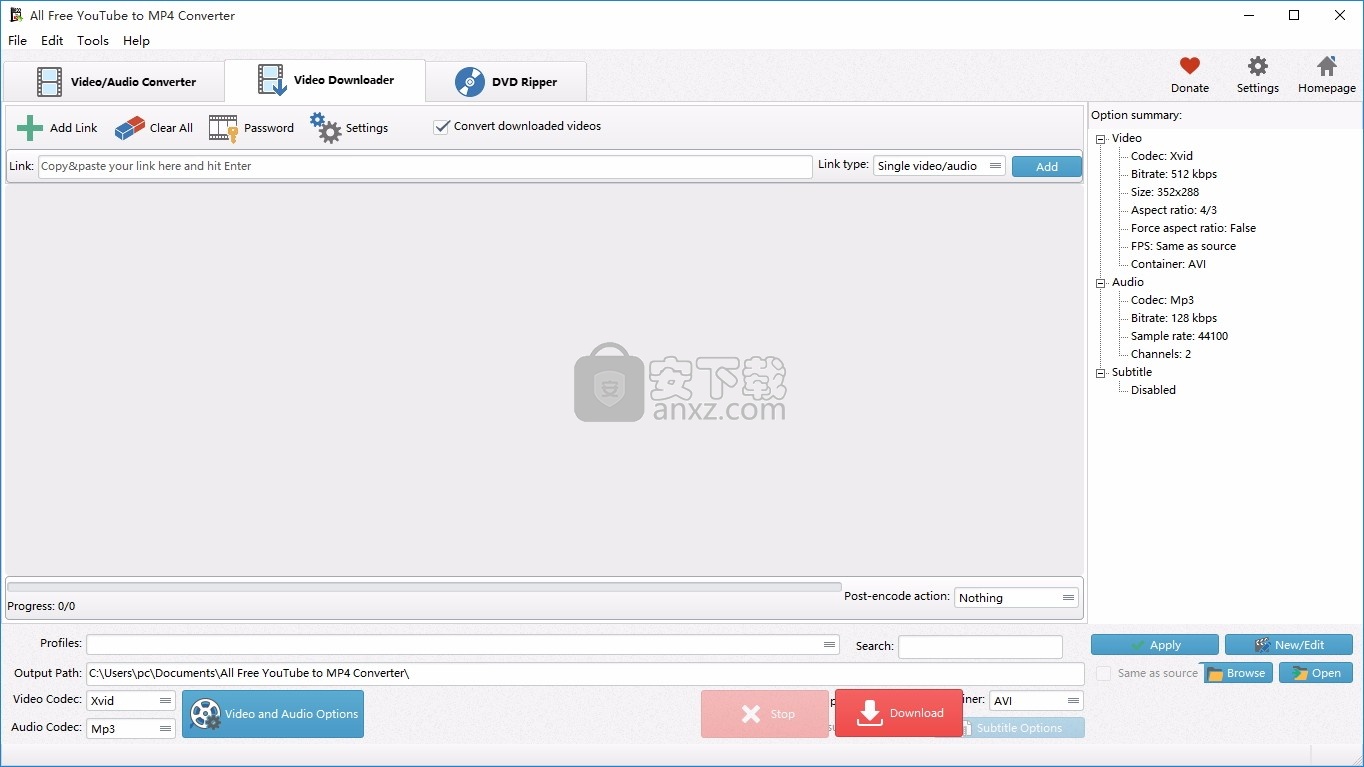Image resolution: width=1364 pixels, height=767 pixels.
Task: Click the Stop X icon
Action: 751,714
